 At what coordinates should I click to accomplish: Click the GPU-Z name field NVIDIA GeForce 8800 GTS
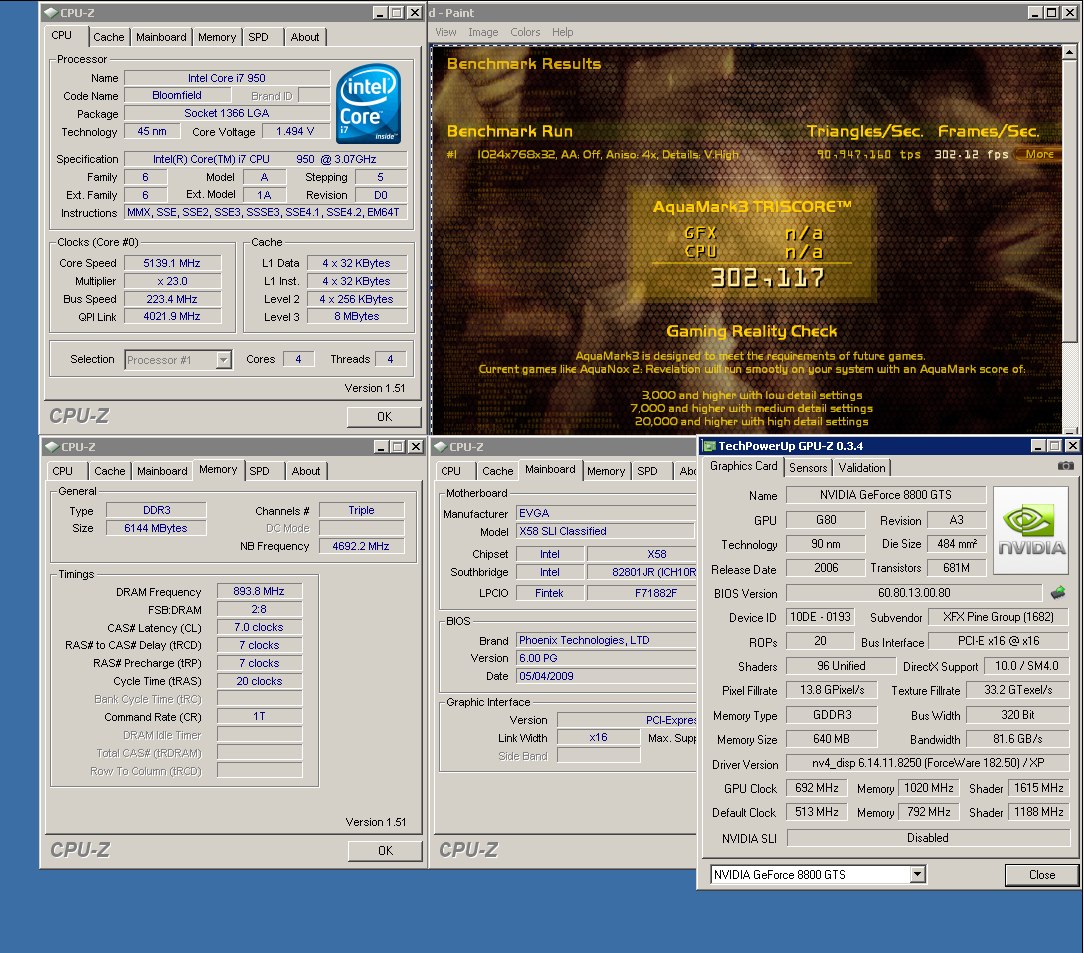886,495
